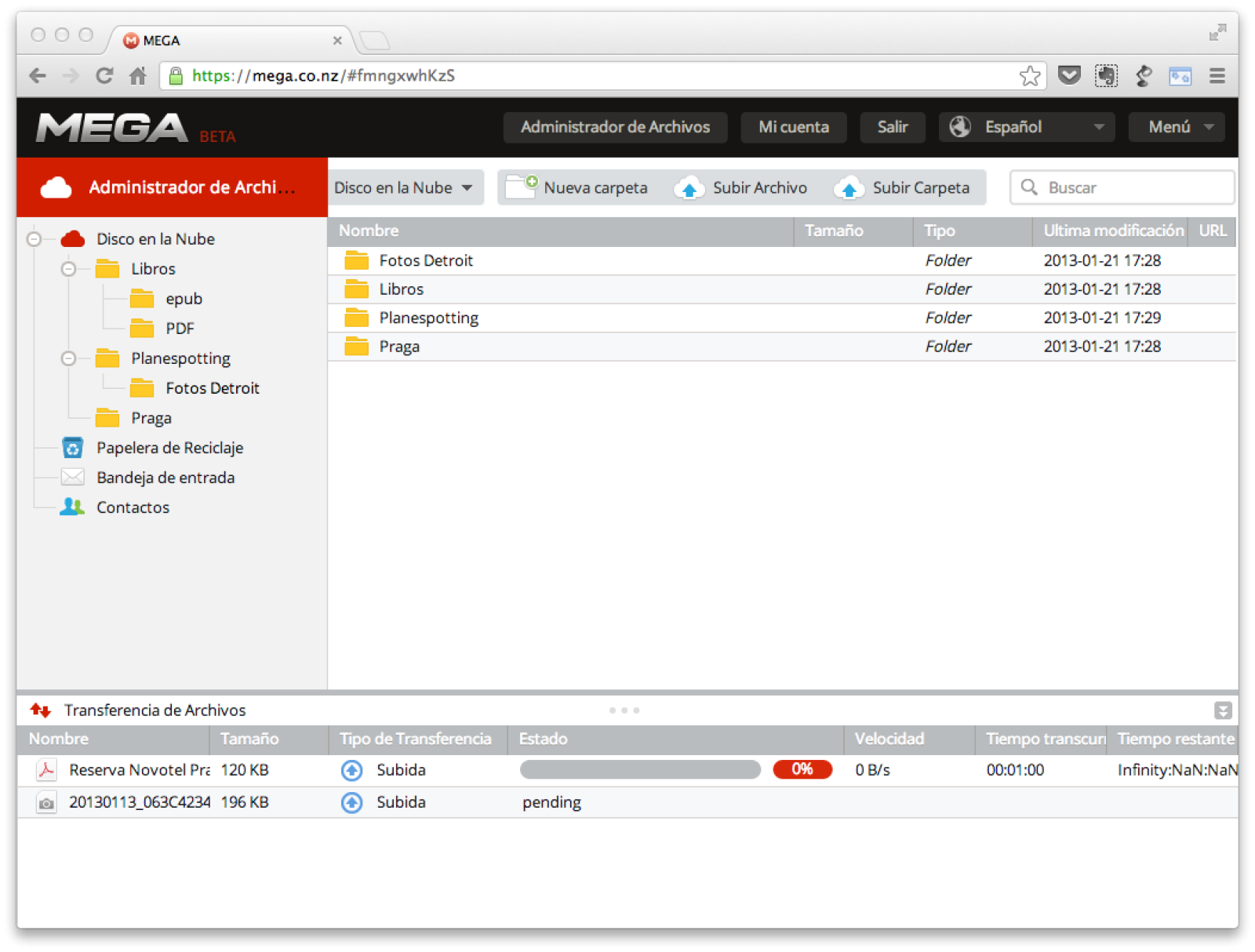Expand the Menú dropdown

tap(1176, 127)
